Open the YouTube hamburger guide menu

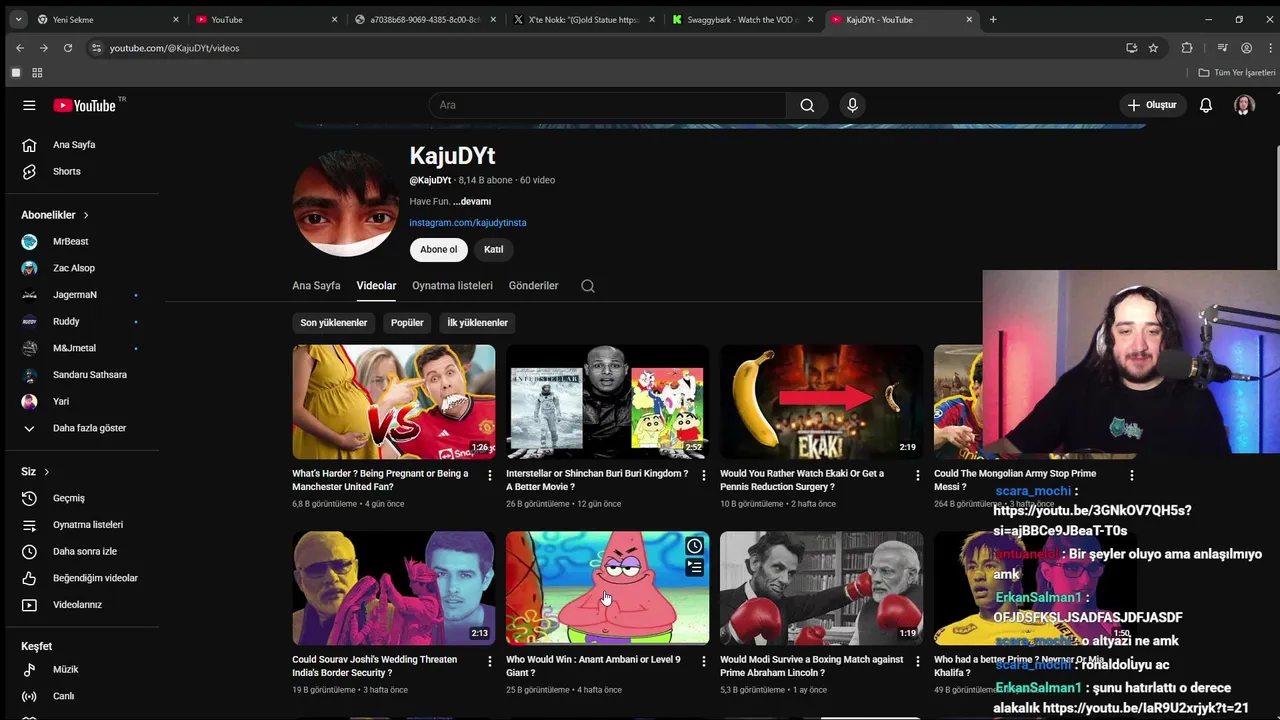tap(29, 105)
